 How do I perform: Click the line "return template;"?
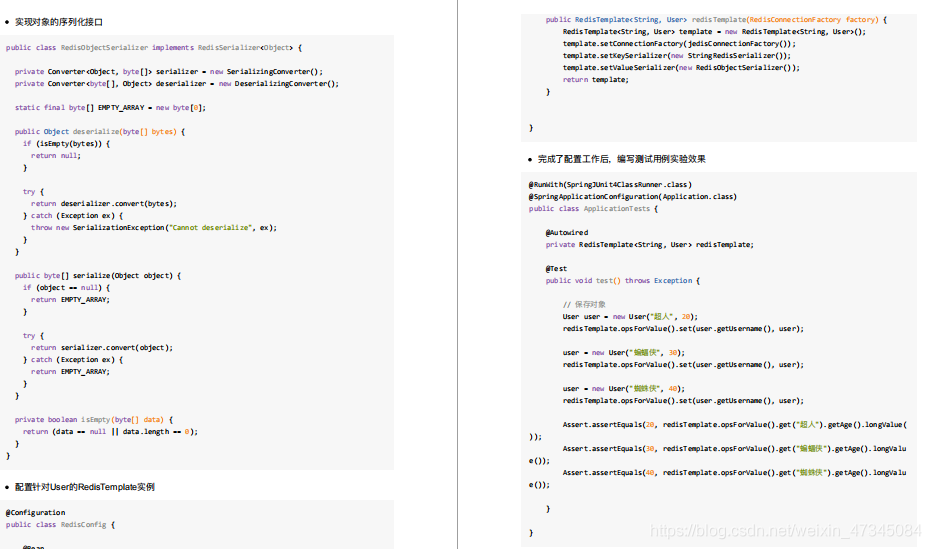click(x=596, y=80)
